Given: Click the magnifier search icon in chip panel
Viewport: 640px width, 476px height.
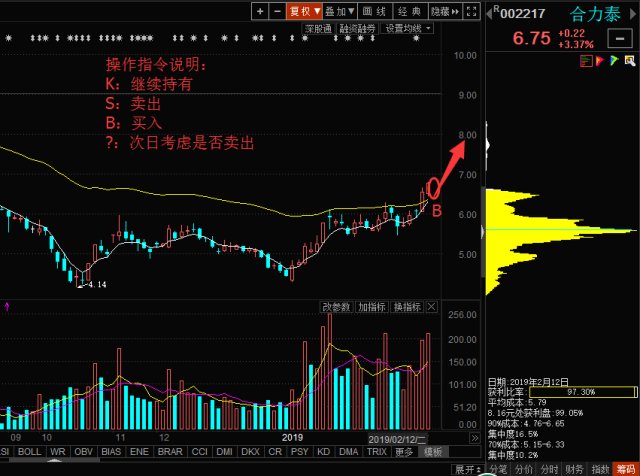Looking at the screenshot, I should coord(630,61).
